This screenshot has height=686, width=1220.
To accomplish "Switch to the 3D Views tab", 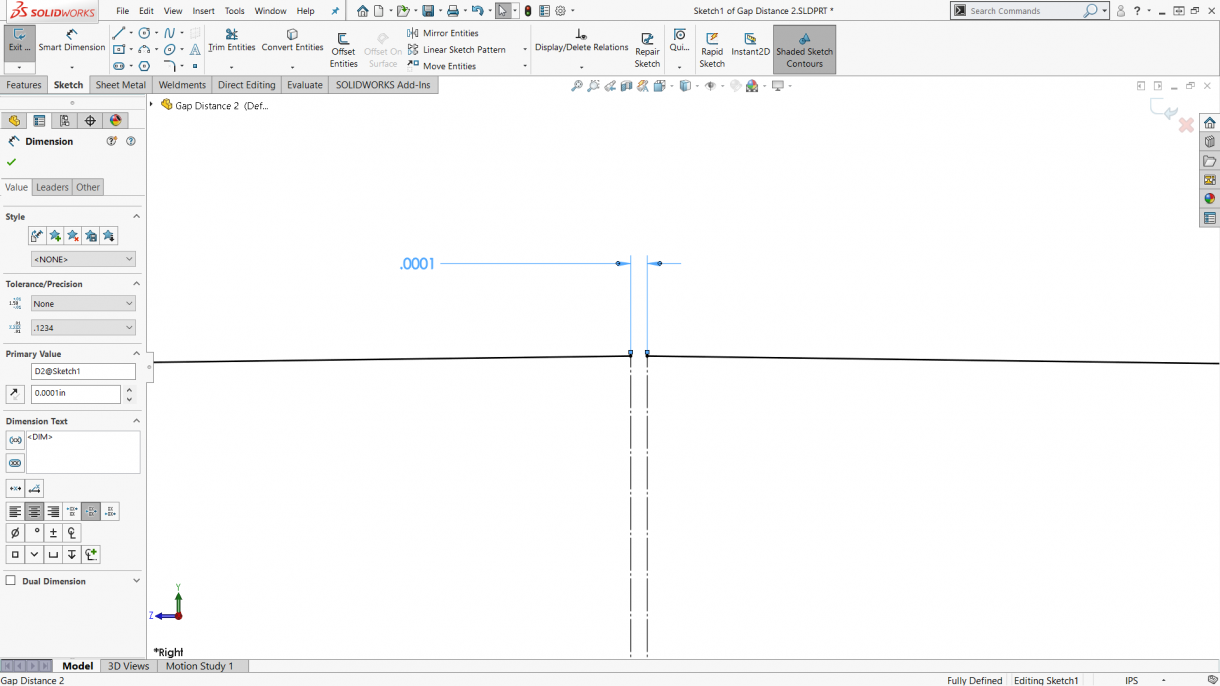I will pos(128,666).
